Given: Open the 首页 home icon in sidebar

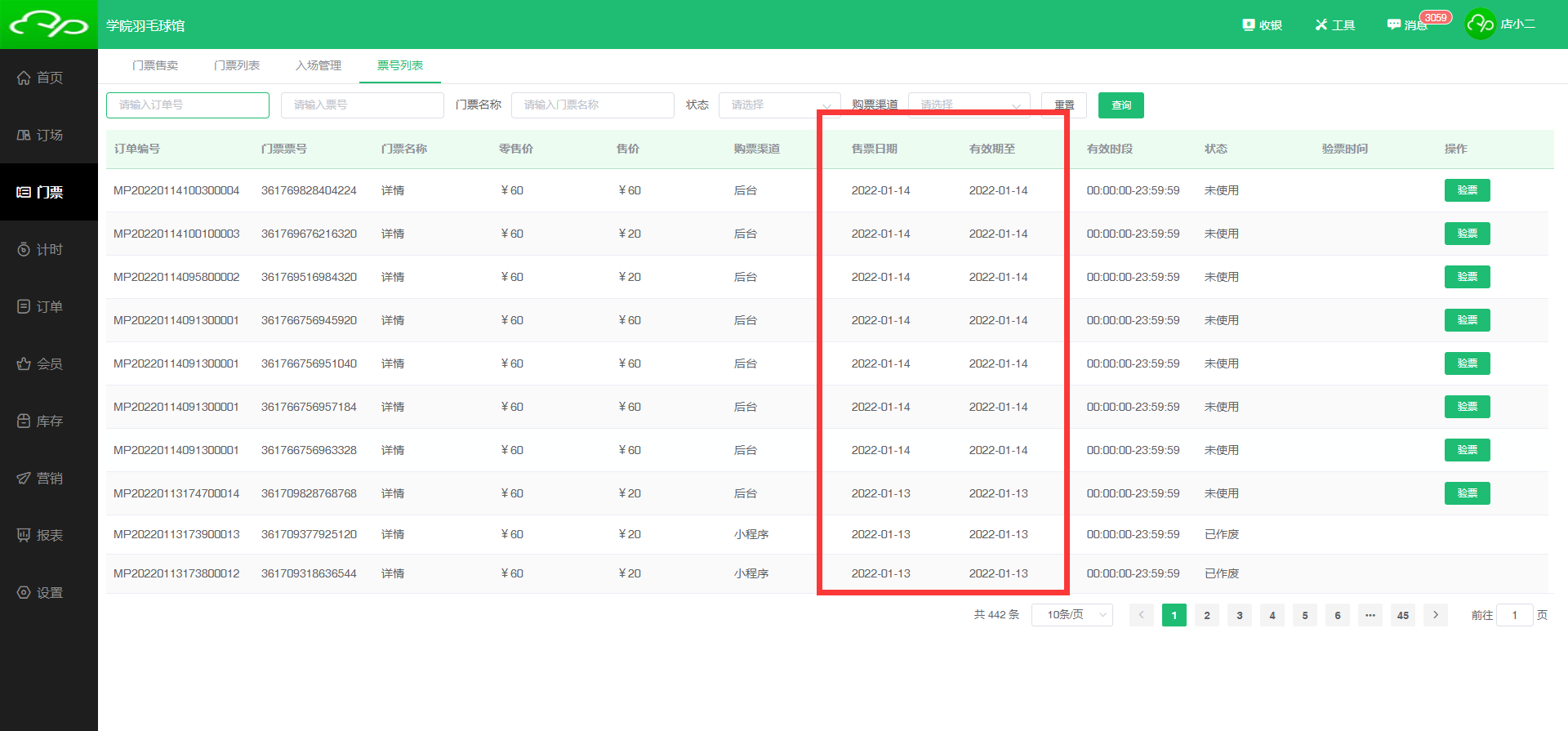Looking at the screenshot, I should click(x=24, y=78).
